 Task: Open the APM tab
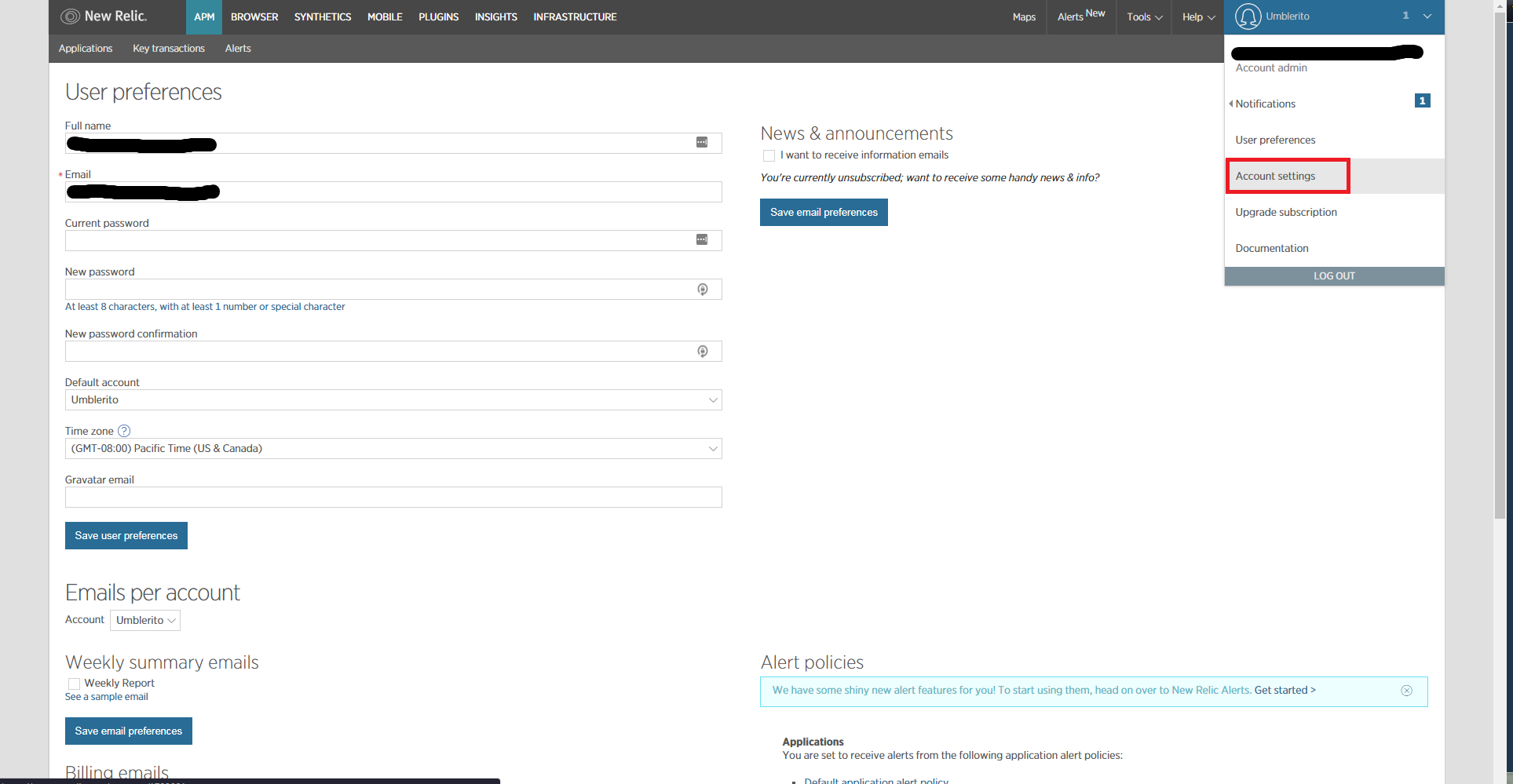pos(204,17)
